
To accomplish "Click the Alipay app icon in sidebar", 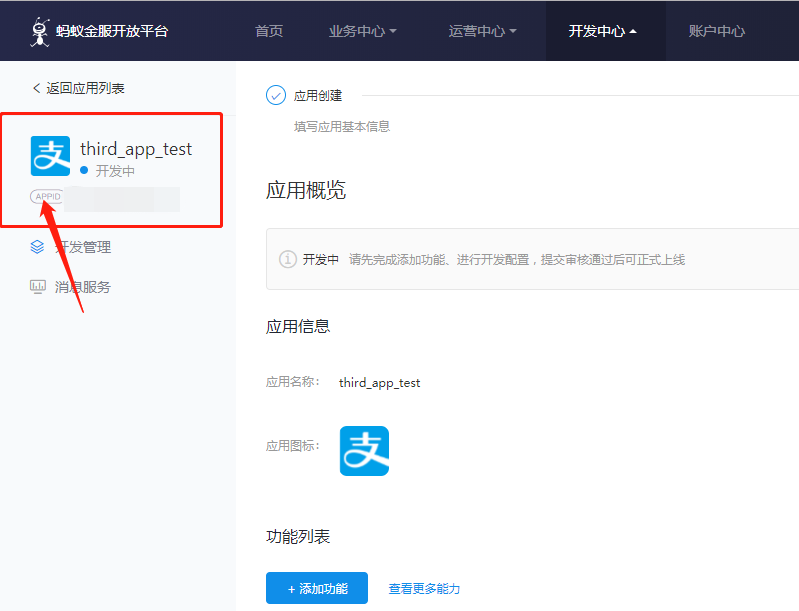I will 50,156.
